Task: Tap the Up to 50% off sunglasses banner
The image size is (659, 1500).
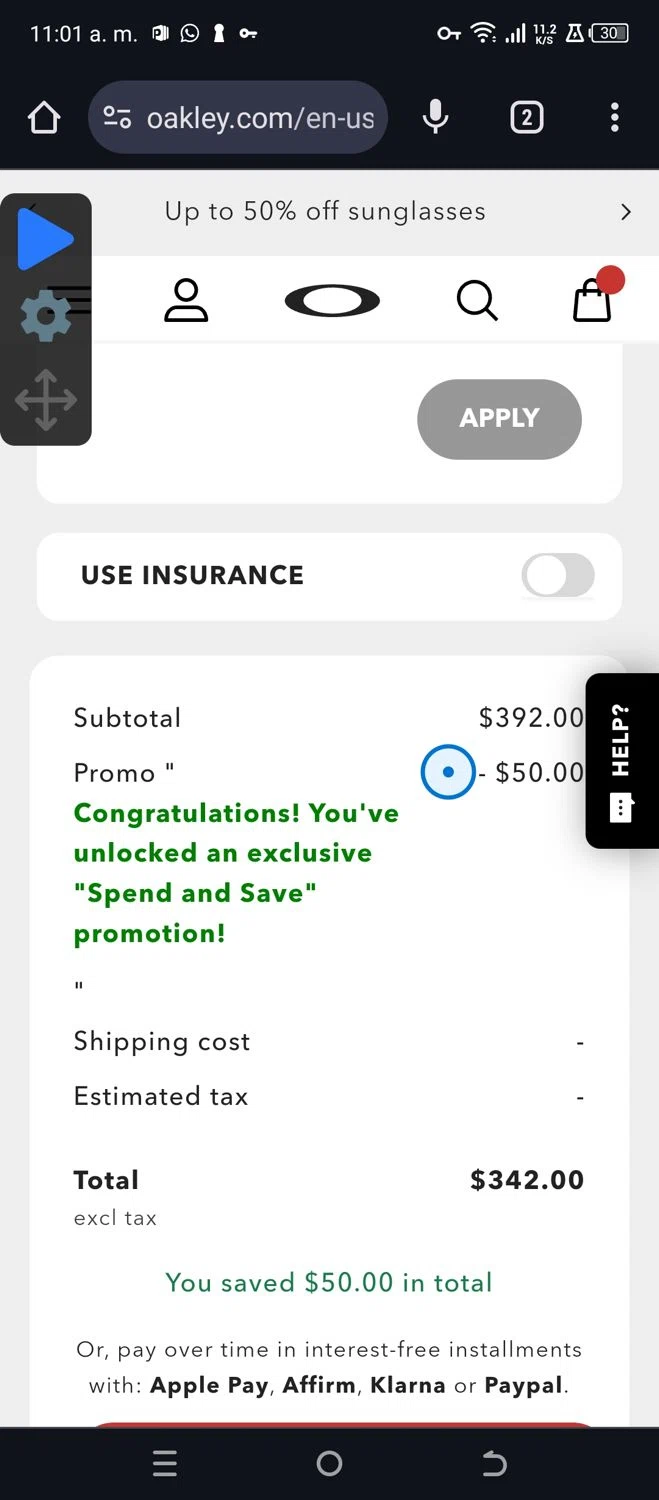Action: click(325, 212)
